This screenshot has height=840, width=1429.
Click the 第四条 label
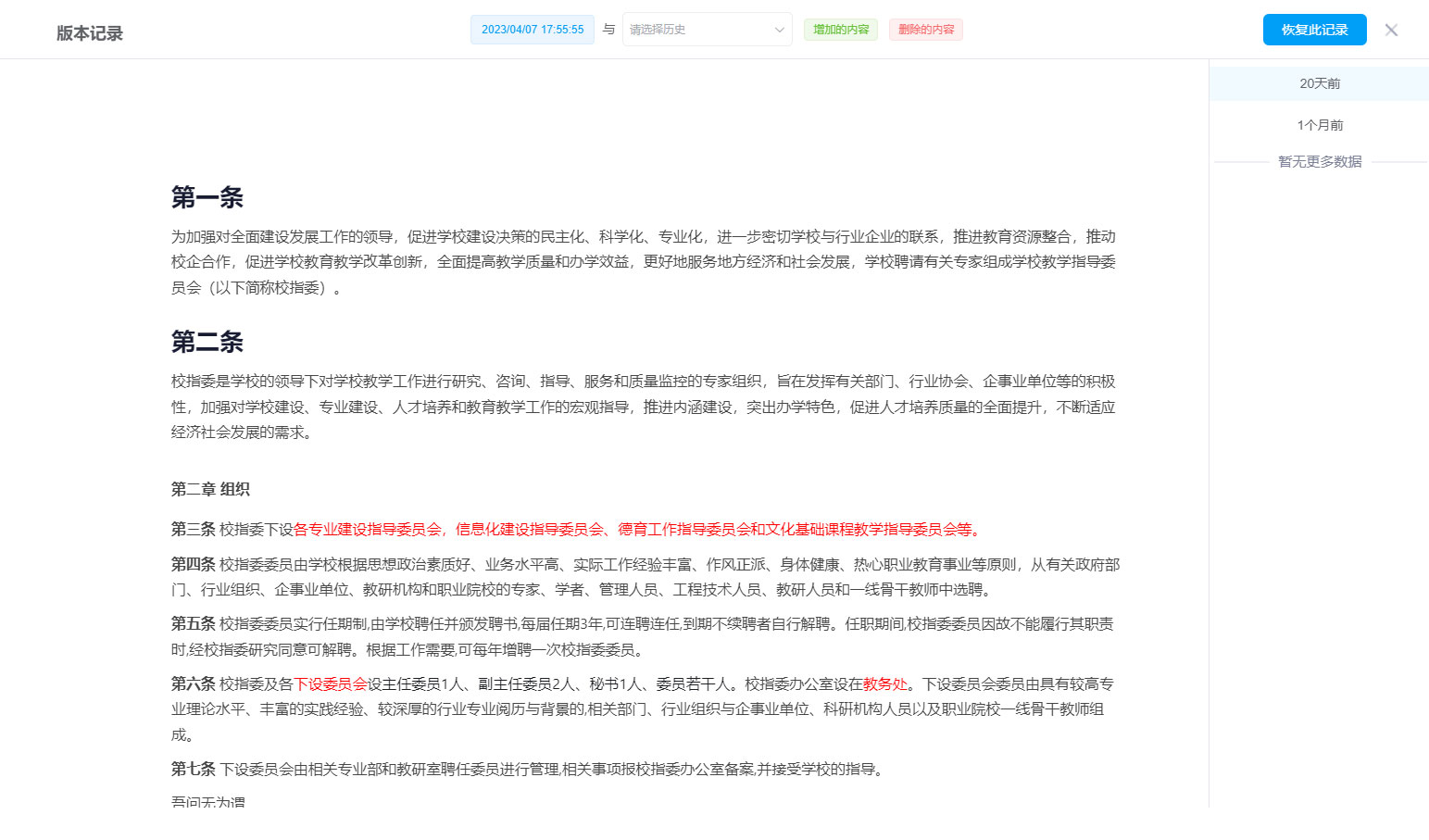194,564
